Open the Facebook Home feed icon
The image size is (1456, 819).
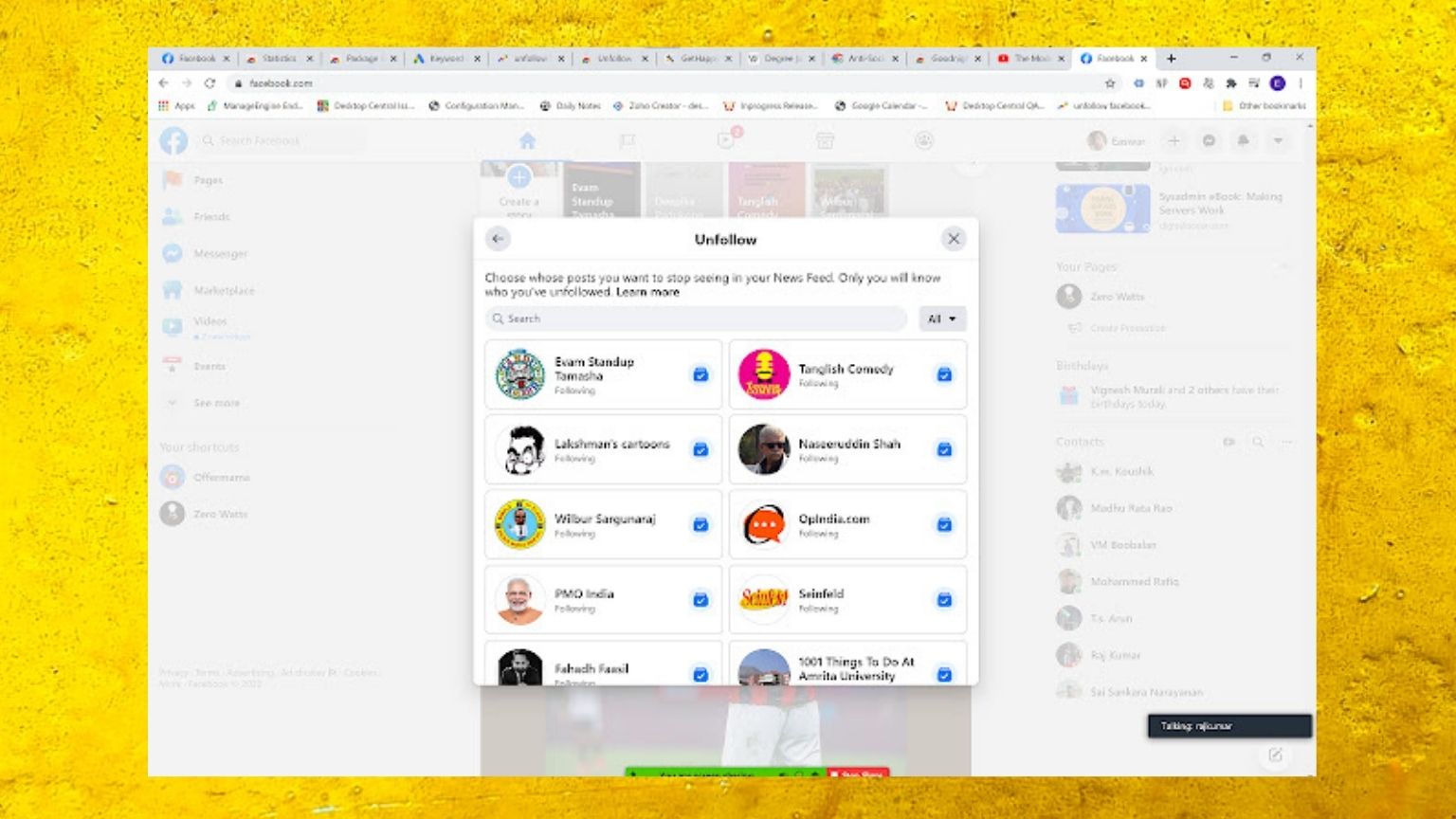pos(527,140)
